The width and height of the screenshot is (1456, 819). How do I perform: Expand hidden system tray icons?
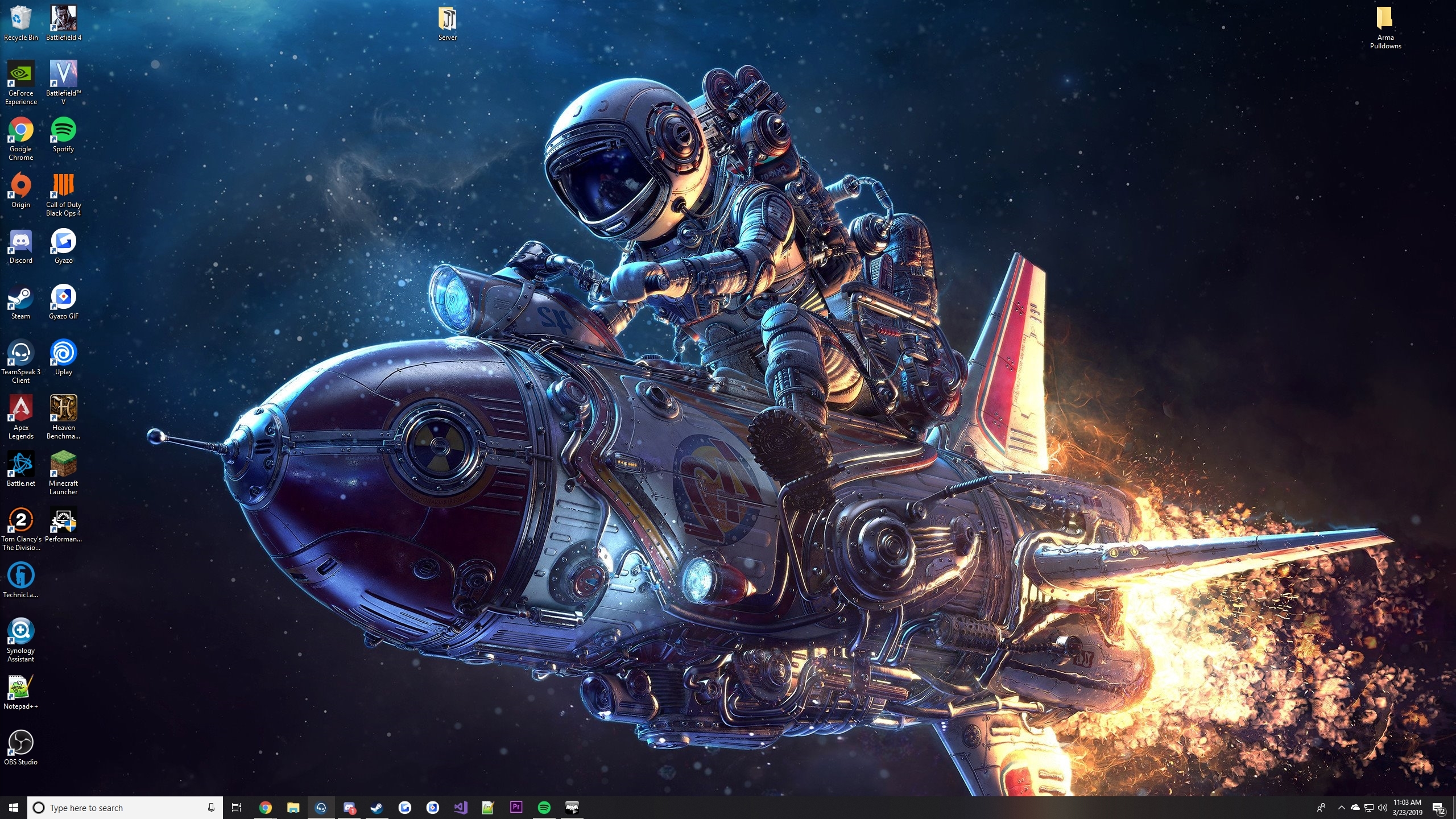tap(1342, 808)
